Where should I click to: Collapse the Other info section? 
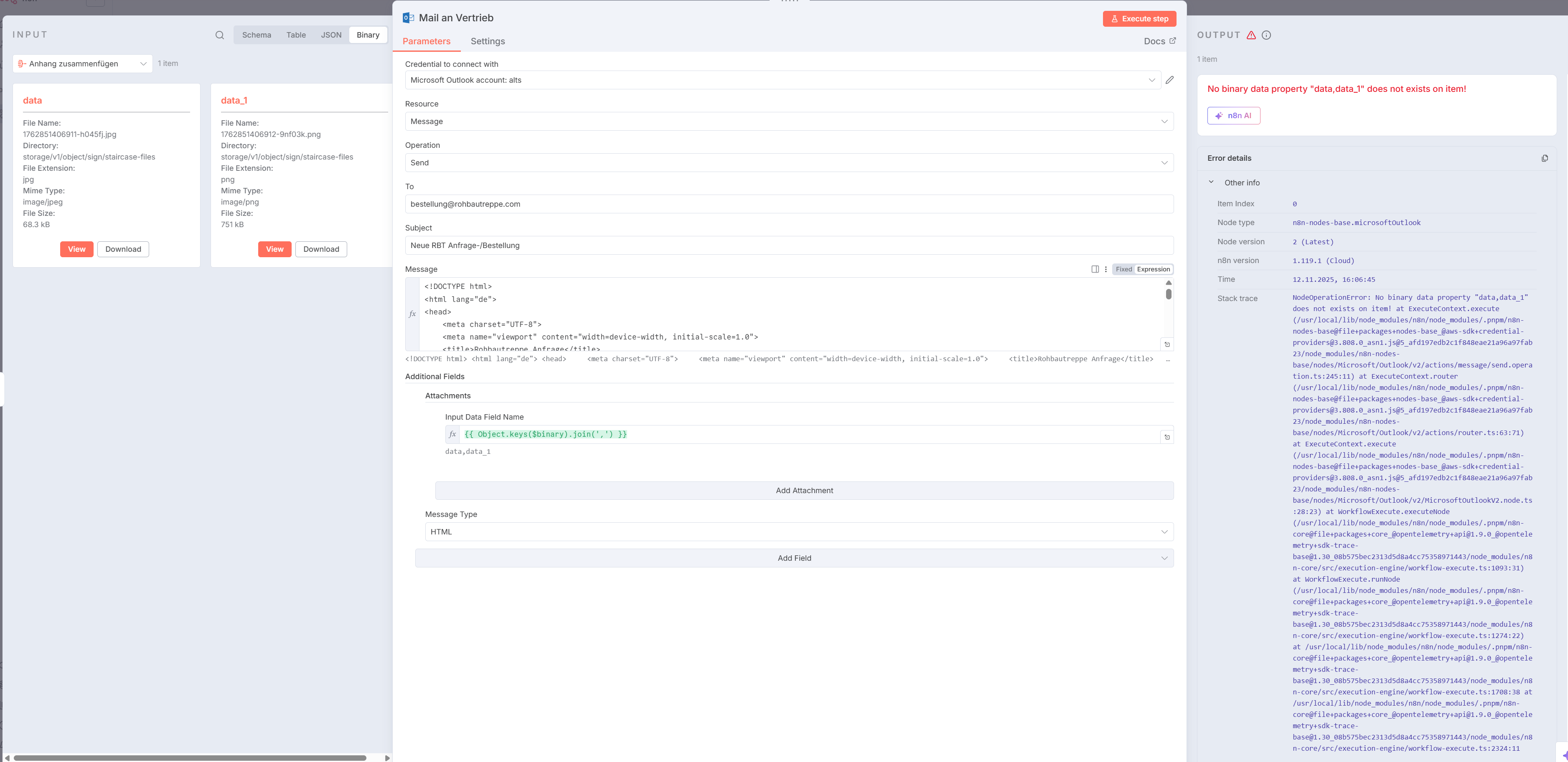pos(1211,182)
